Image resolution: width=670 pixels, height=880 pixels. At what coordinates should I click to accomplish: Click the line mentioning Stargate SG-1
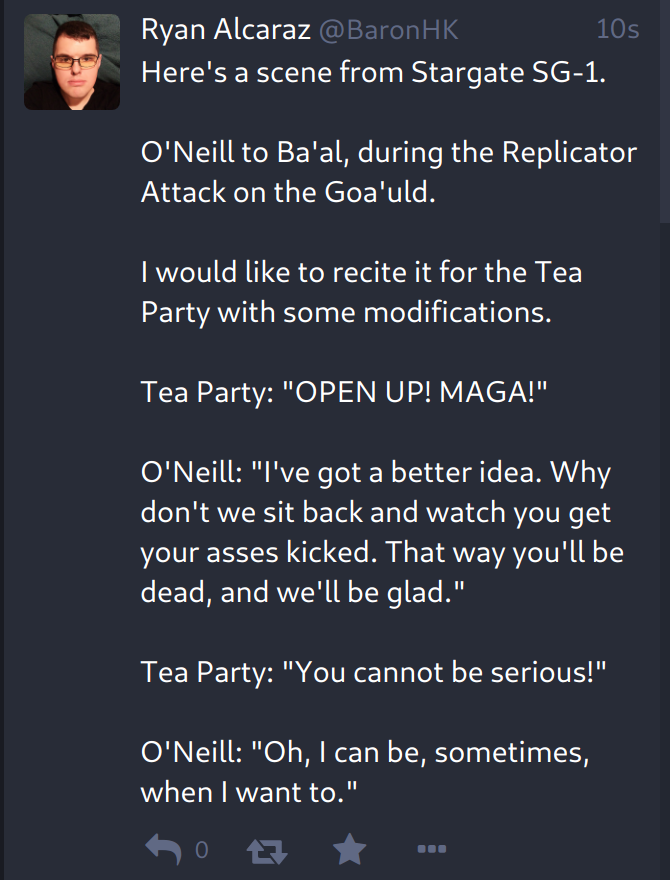[373, 73]
